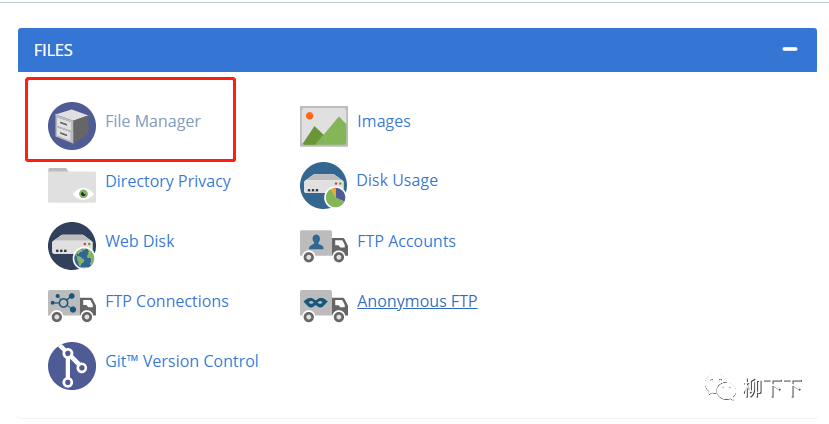
Task: Open the FTP Connections truck icon
Action: click(72, 305)
